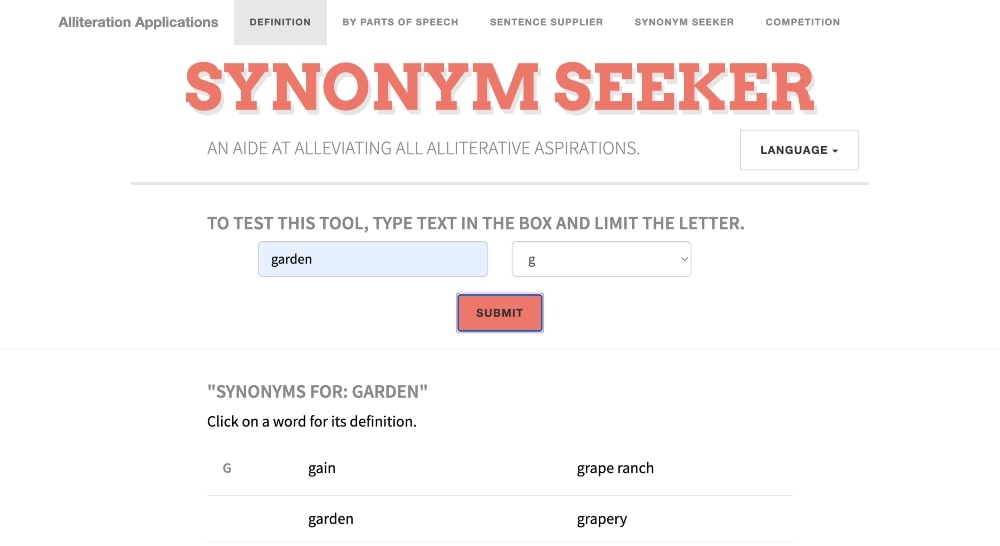The height and width of the screenshot is (546, 1000).
Task: Select the synonym grapery
Action: (602, 519)
